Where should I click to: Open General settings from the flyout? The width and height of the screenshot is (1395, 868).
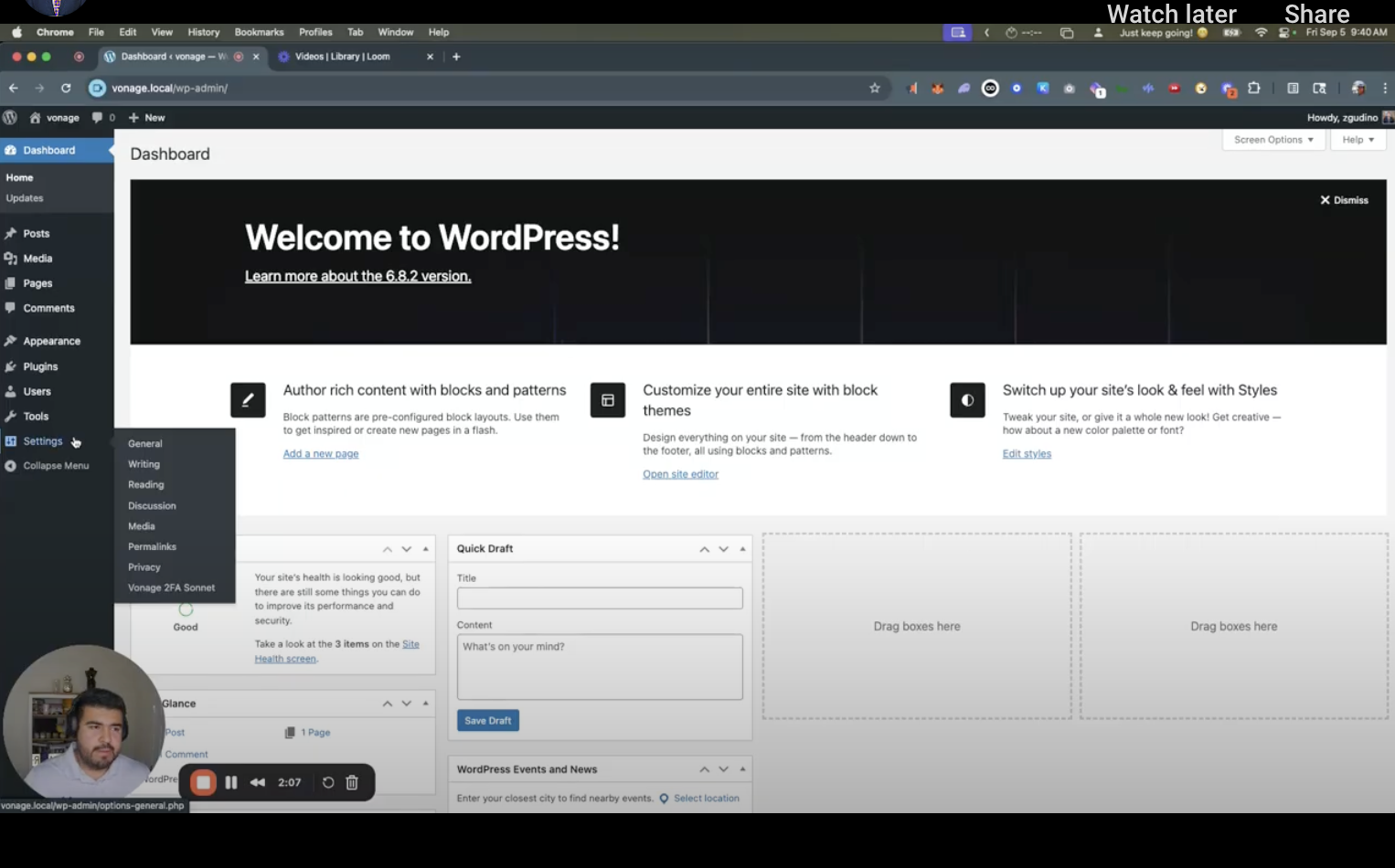[145, 444]
